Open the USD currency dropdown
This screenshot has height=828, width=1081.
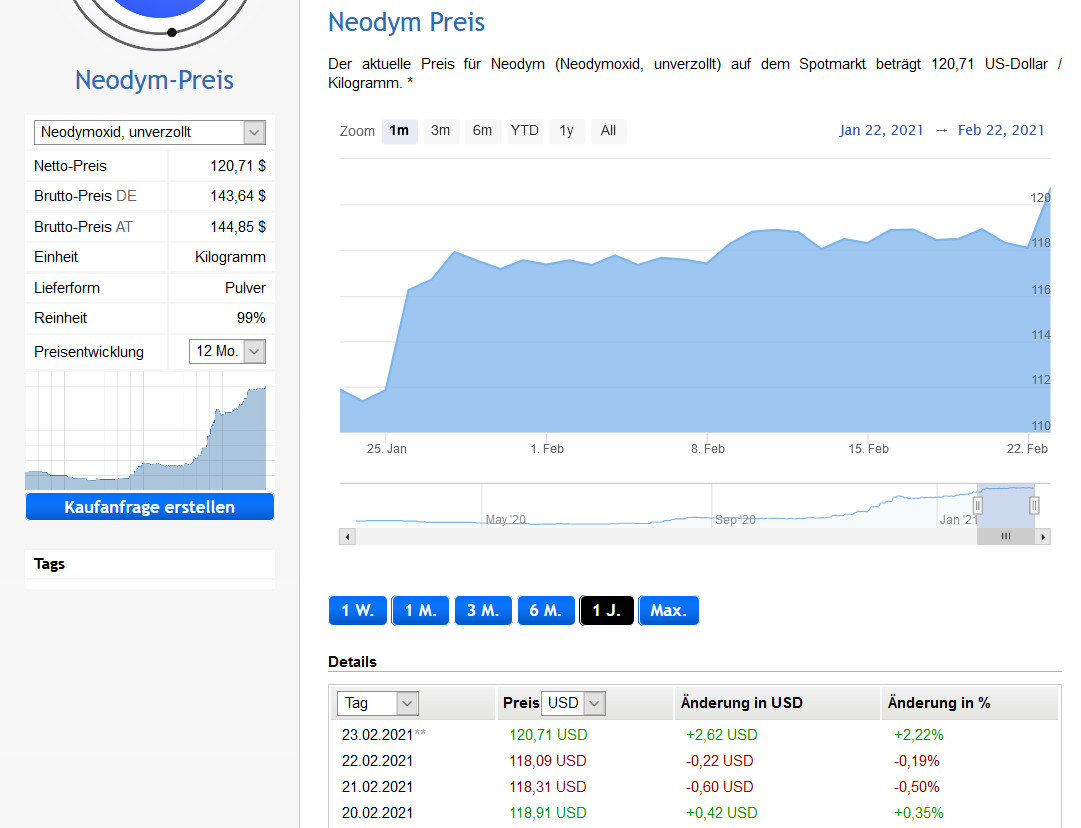pyautogui.click(x=574, y=703)
